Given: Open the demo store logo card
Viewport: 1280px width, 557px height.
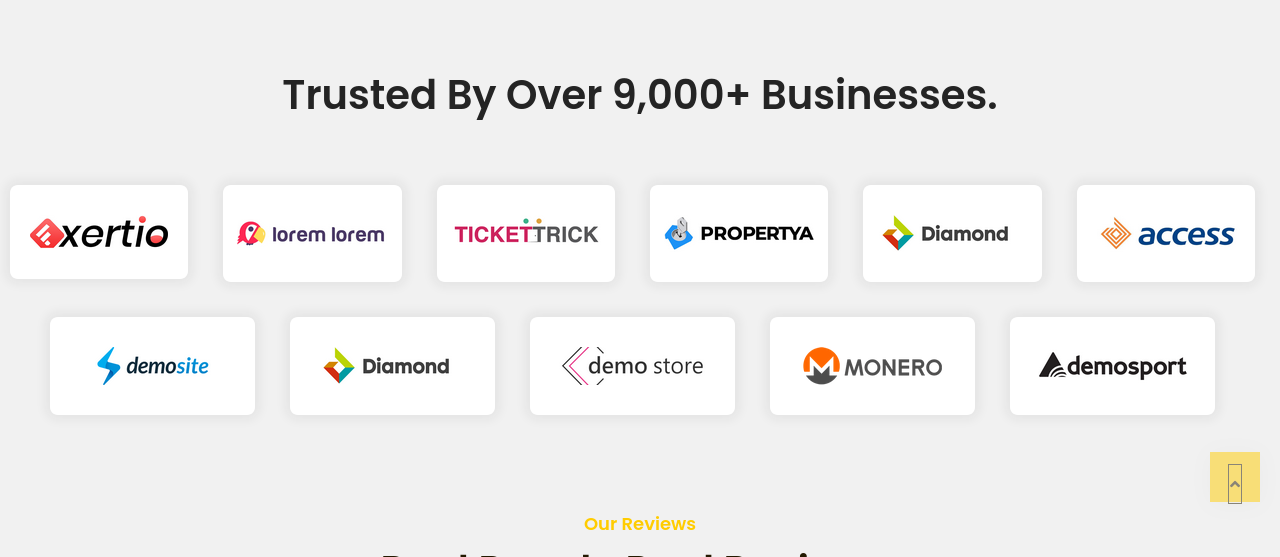Looking at the screenshot, I should [x=632, y=366].
